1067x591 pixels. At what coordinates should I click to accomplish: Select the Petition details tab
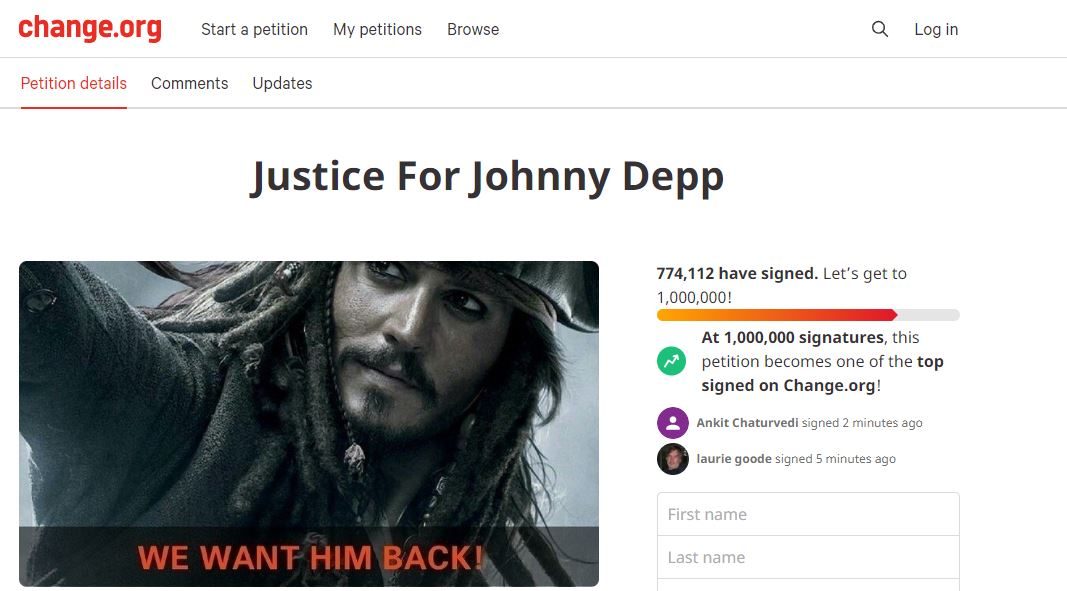point(73,83)
